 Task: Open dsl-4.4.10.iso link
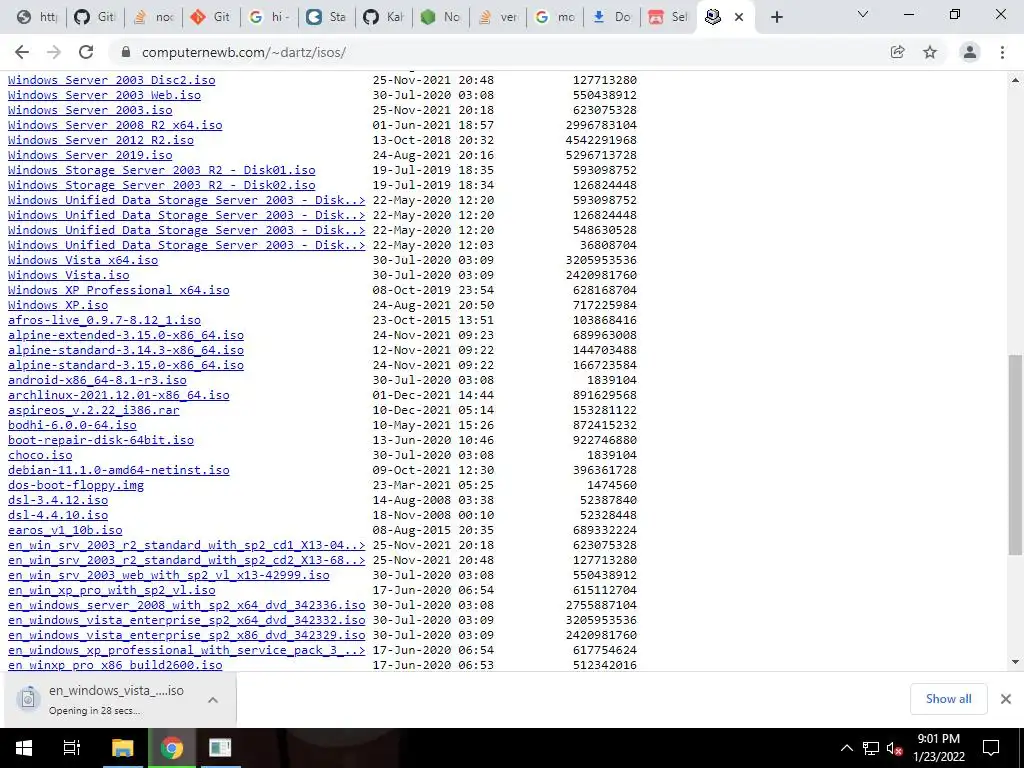(x=58, y=515)
